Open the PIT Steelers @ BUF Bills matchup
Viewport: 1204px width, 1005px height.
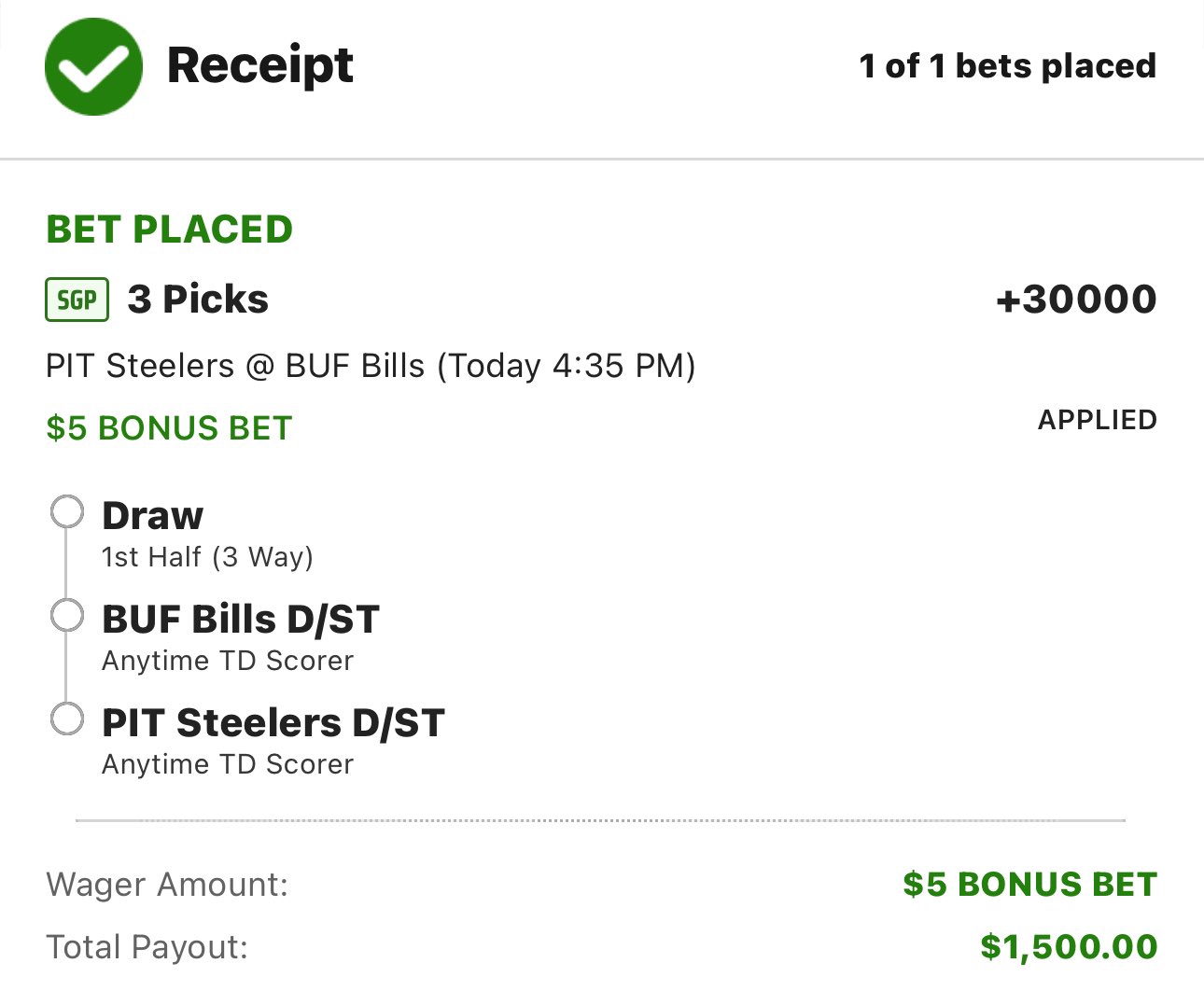(371, 366)
